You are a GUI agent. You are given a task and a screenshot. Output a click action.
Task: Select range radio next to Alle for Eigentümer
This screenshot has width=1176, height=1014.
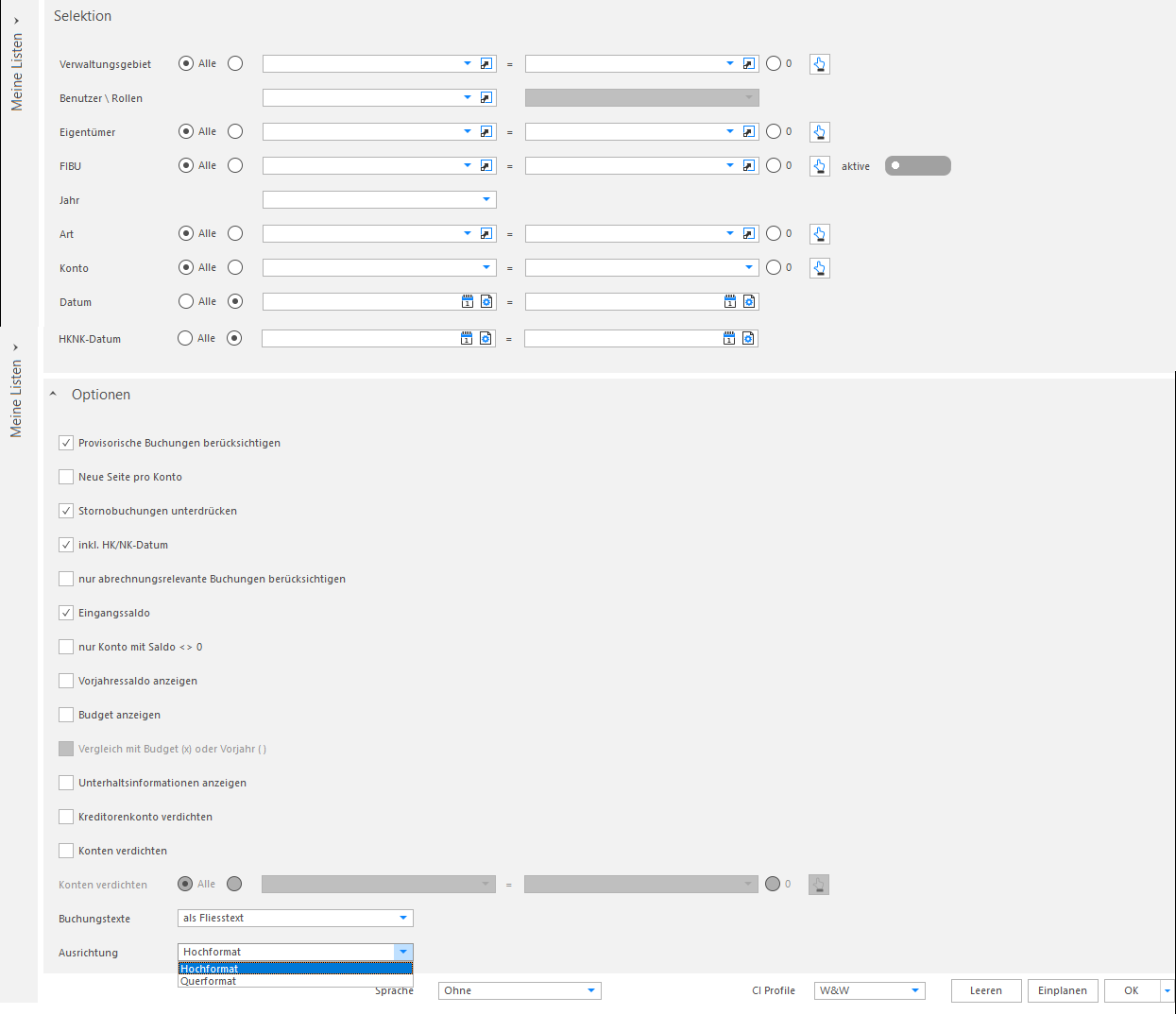click(235, 132)
